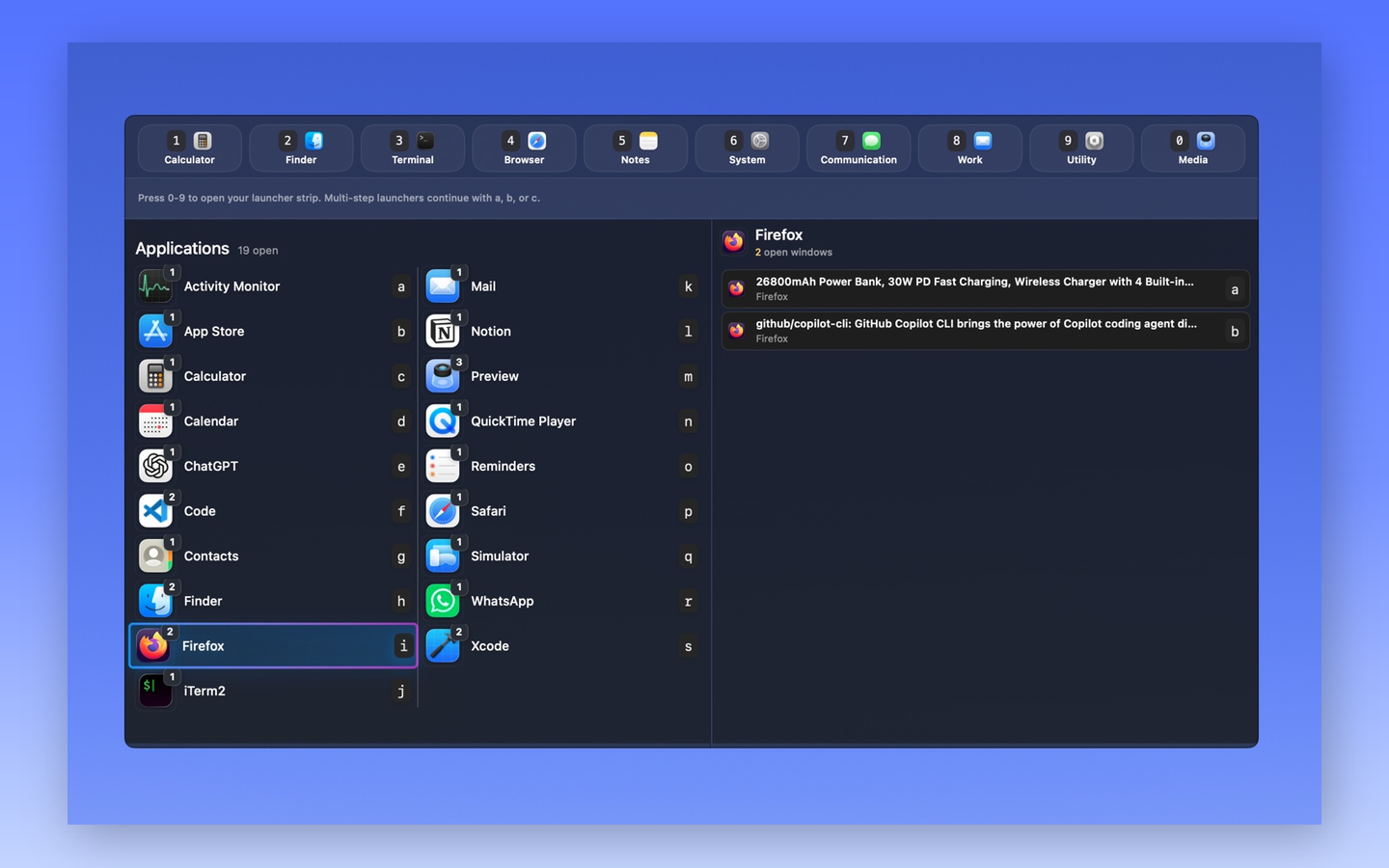Choose launcher 8 Work

click(x=970, y=149)
